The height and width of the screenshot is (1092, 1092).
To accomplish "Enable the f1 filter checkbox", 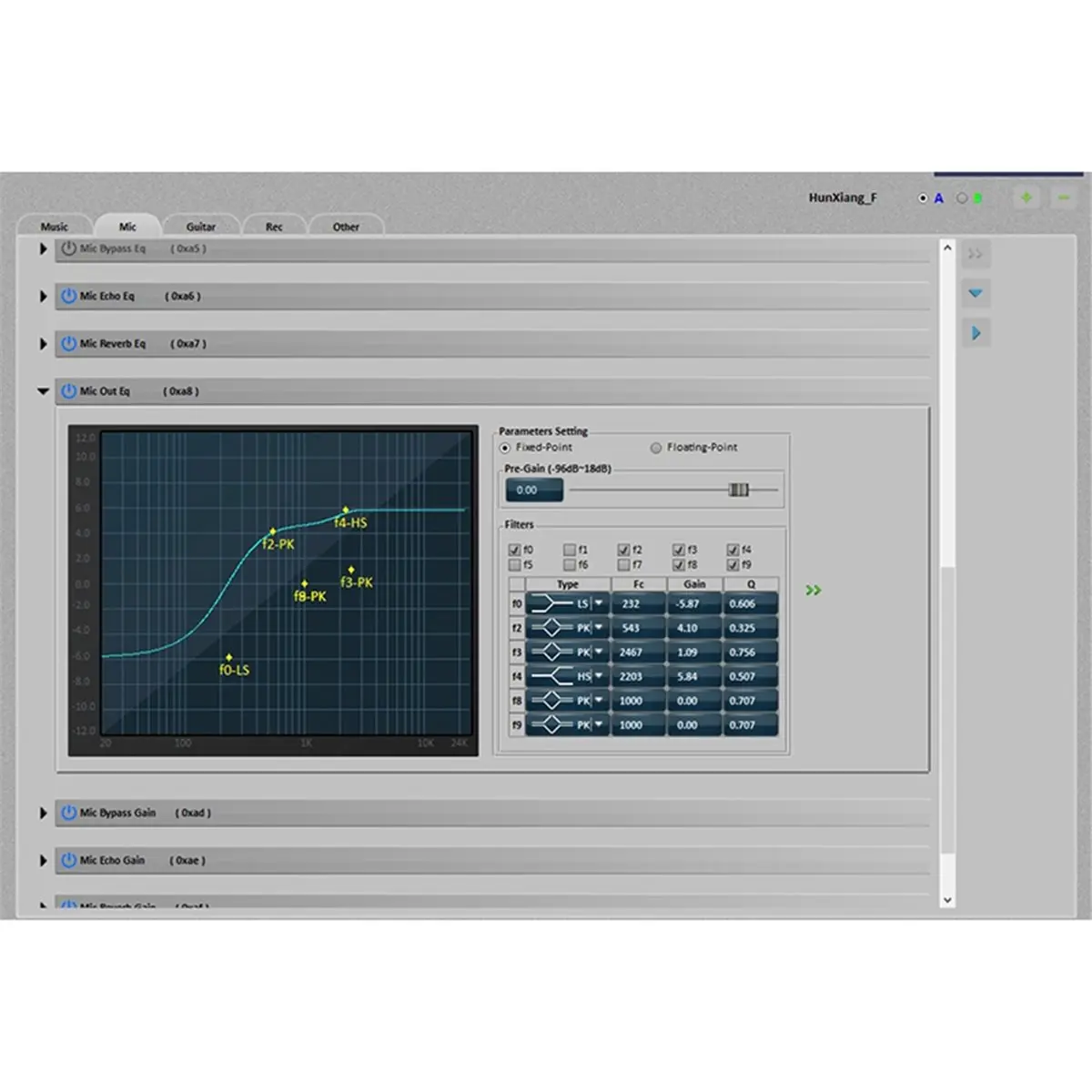I will [569, 550].
